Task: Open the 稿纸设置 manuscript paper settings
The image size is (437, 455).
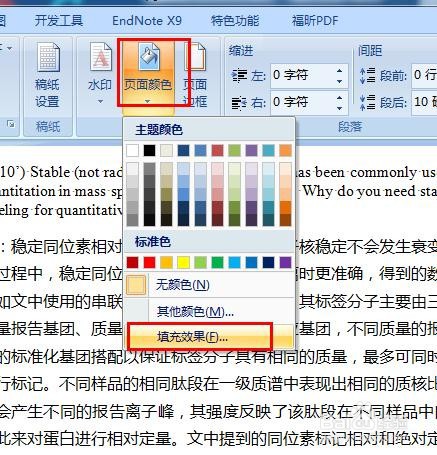Action: point(48,75)
